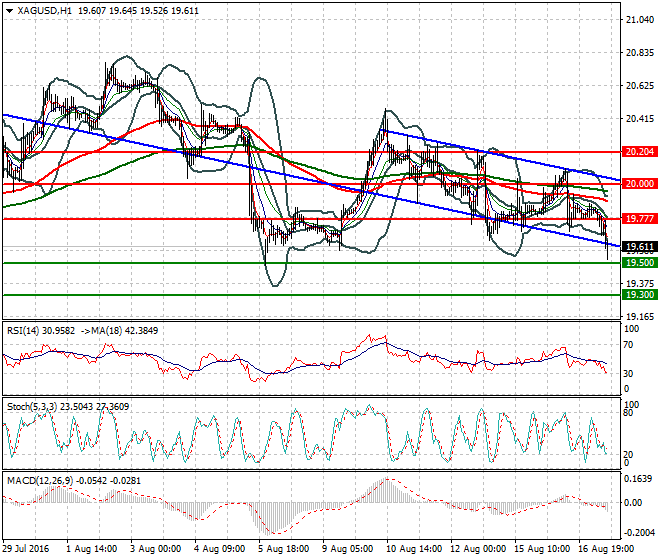Click the 20.415 price scale value
The width and height of the screenshot is (660, 560).
[x=640, y=119]
